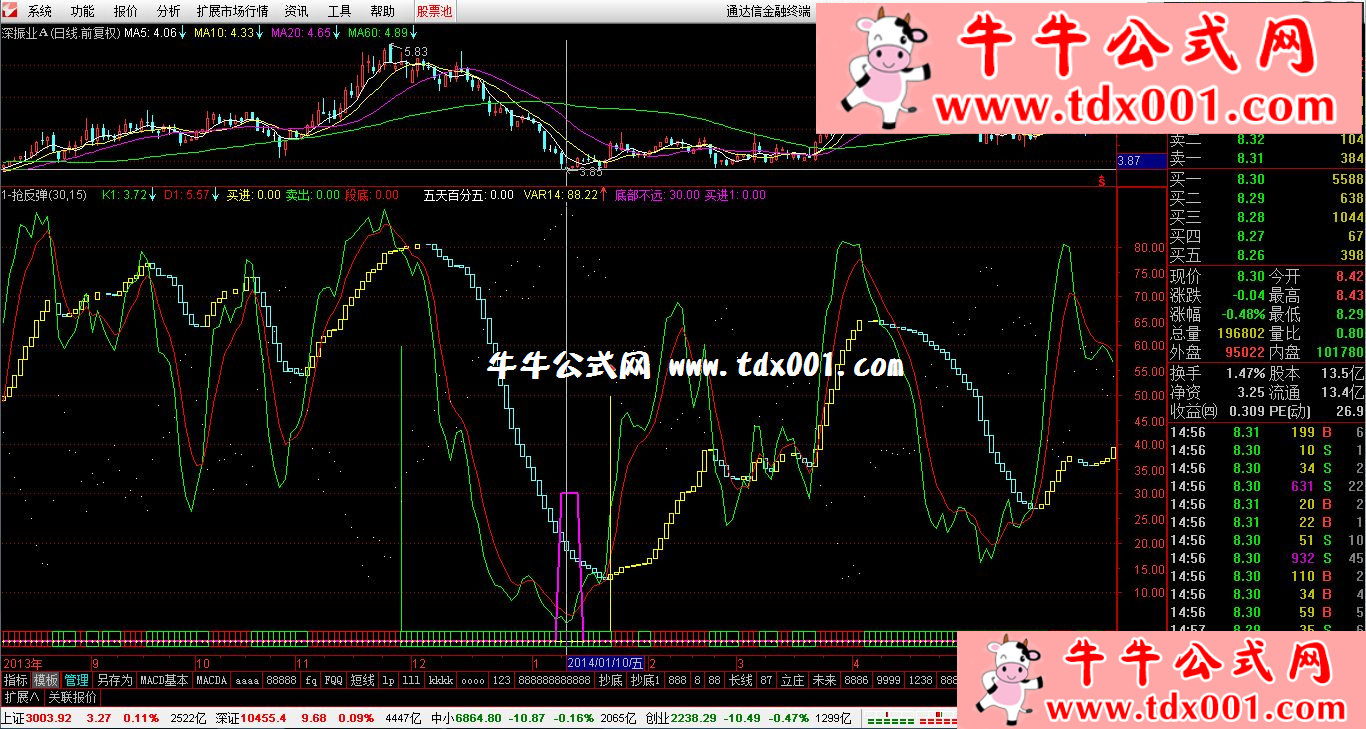Image resolution: width=1366 pixels, height=729 pixels.
Task: Click the MA60: 4.89 indicator label
Action: (x=378, y=33)
